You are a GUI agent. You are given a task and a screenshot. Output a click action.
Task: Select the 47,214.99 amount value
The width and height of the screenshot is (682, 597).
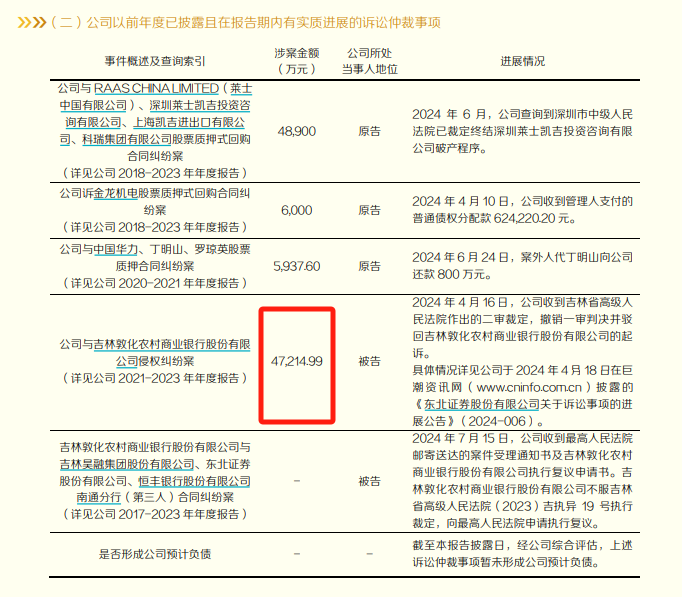297,361
